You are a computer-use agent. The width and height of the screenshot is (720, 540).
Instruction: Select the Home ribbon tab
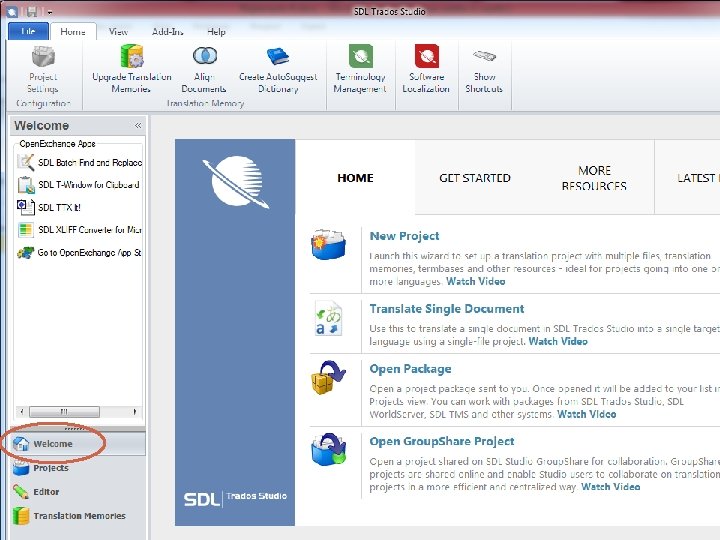point(73,32)
